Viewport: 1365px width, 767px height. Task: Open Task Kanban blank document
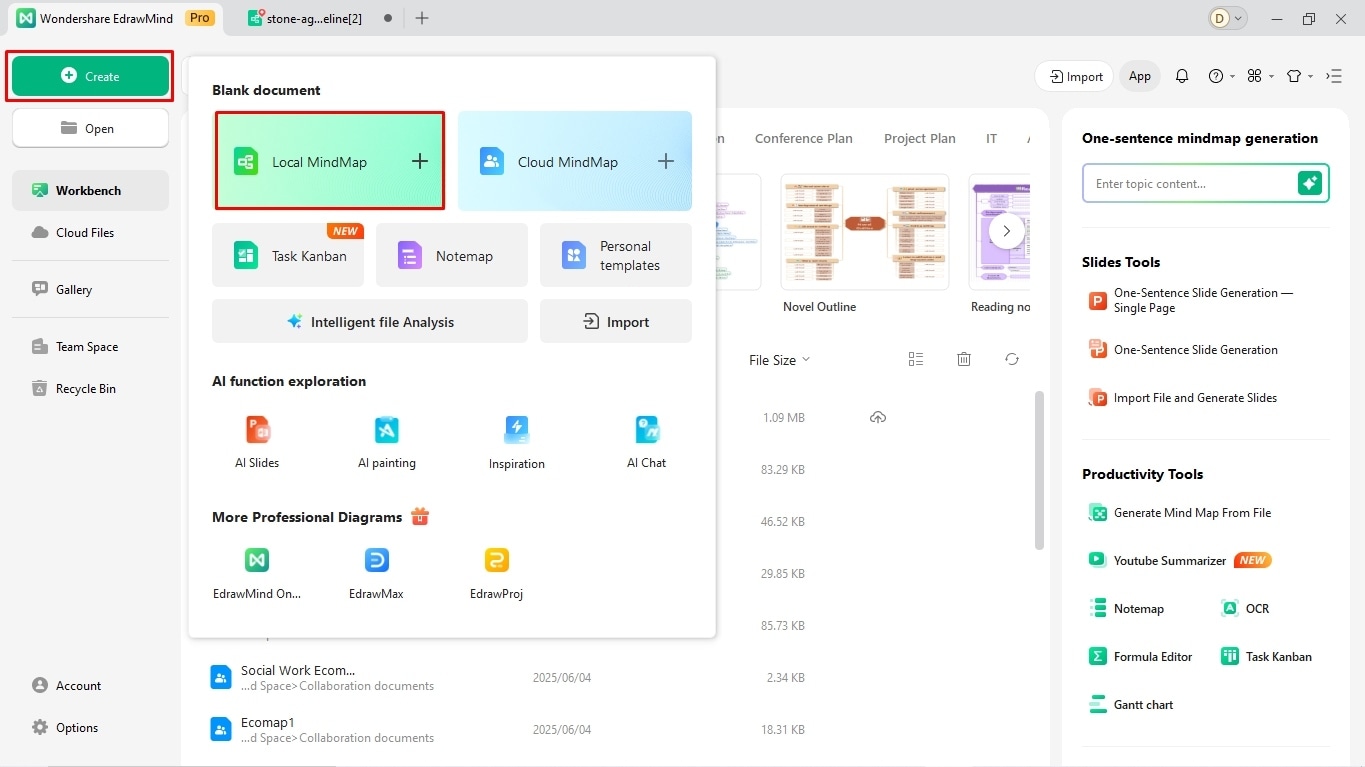288,255
